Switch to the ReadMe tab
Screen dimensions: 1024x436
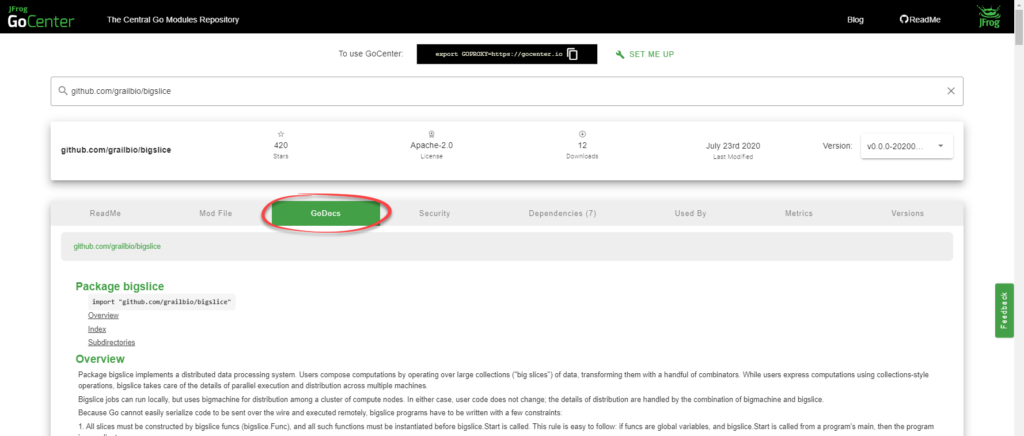[106, 213]
